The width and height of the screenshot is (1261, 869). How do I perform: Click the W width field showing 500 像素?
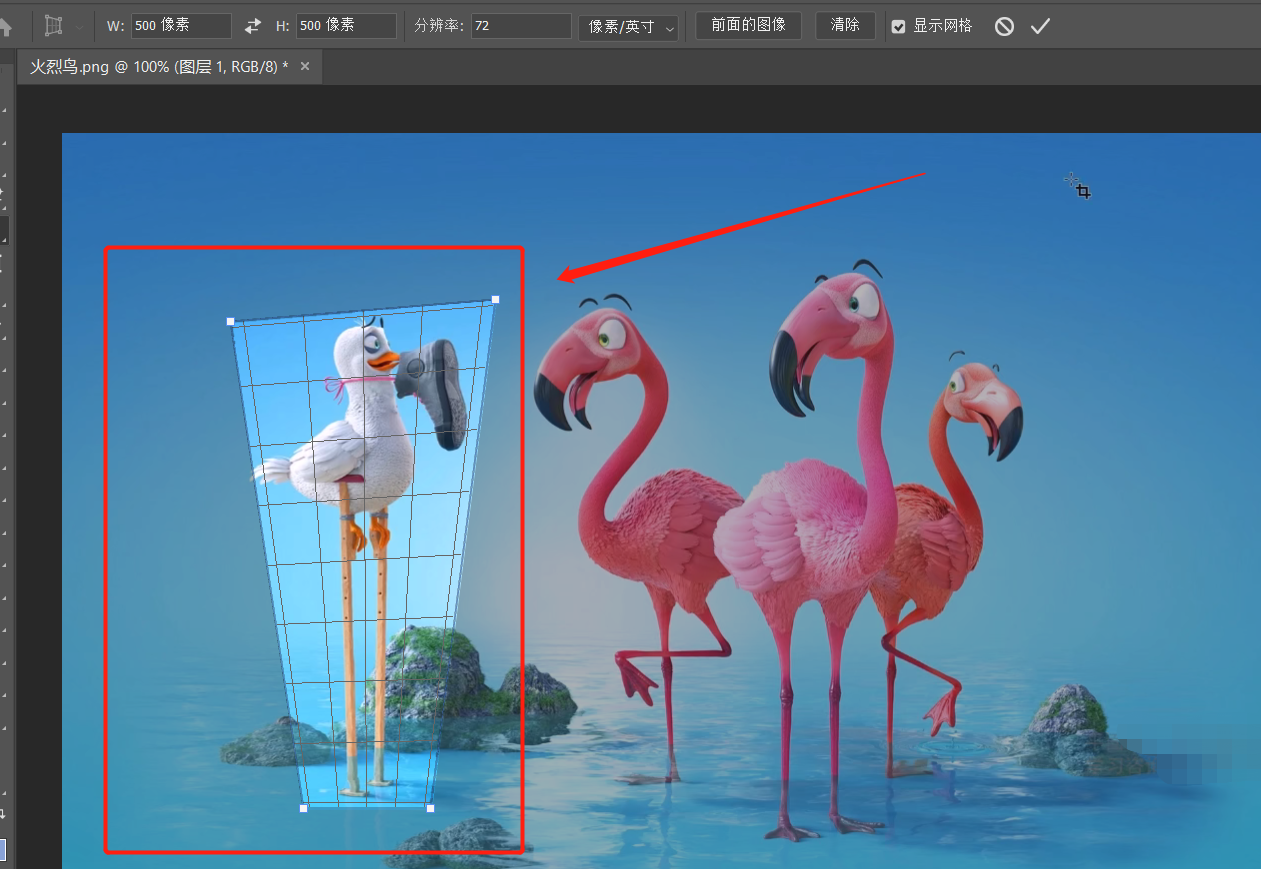coord(181,26)
